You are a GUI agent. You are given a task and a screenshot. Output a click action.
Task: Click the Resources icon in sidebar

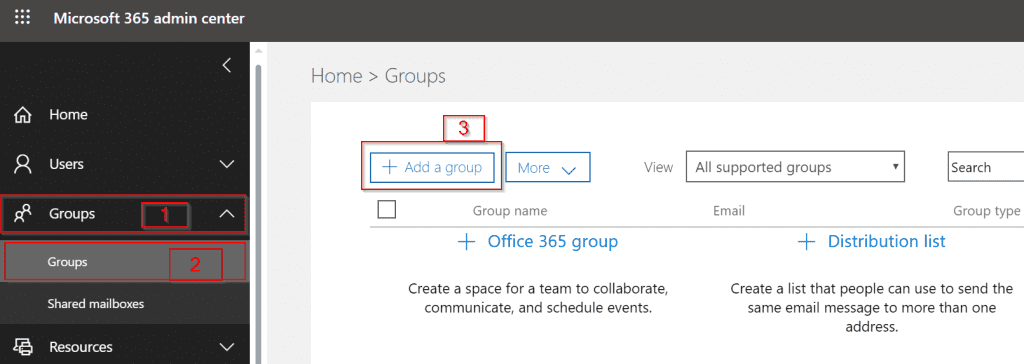coord(23,347)
